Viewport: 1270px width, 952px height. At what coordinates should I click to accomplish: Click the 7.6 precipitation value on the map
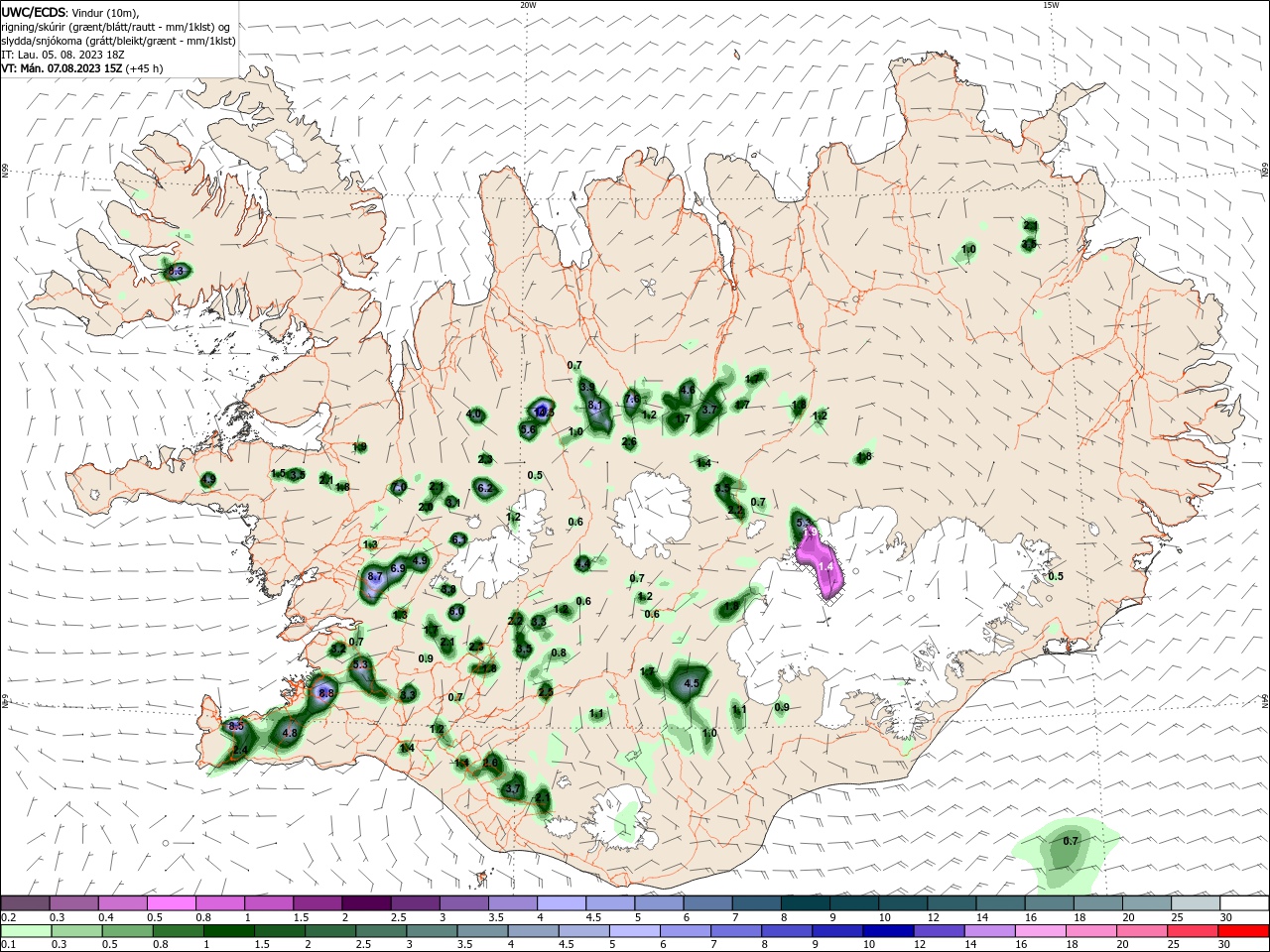pos(632,400)
